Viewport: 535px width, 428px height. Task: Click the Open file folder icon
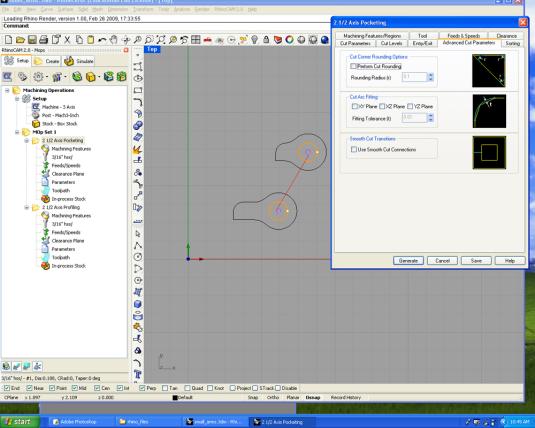pos(20,40)
